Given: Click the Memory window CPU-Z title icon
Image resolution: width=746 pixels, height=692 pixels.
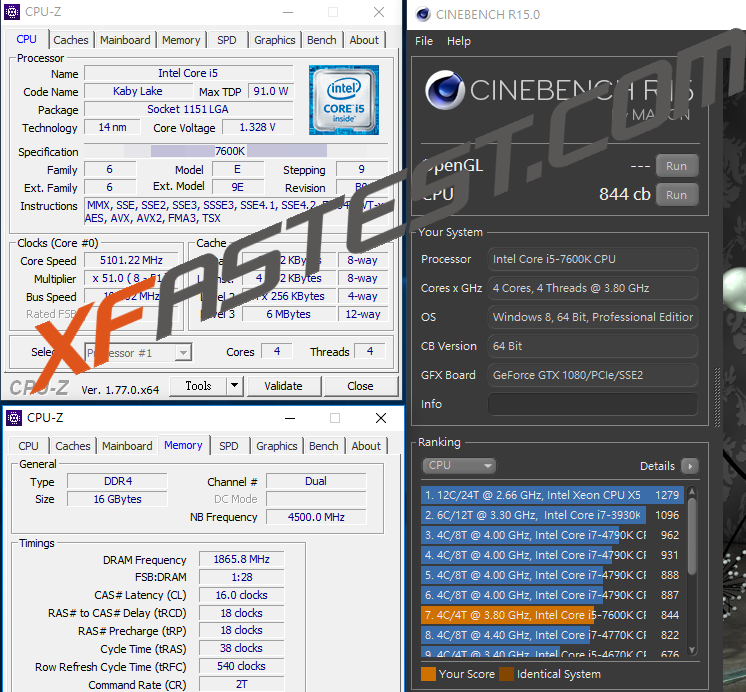Looking at the screenshot, I should (x=14, y=418).
